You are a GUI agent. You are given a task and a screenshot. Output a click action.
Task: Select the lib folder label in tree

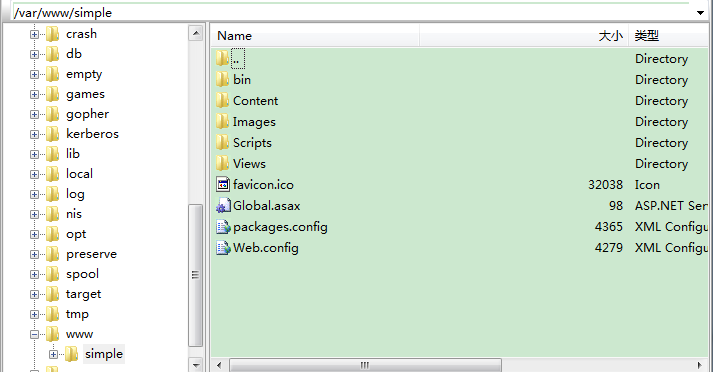click(73, 154)
